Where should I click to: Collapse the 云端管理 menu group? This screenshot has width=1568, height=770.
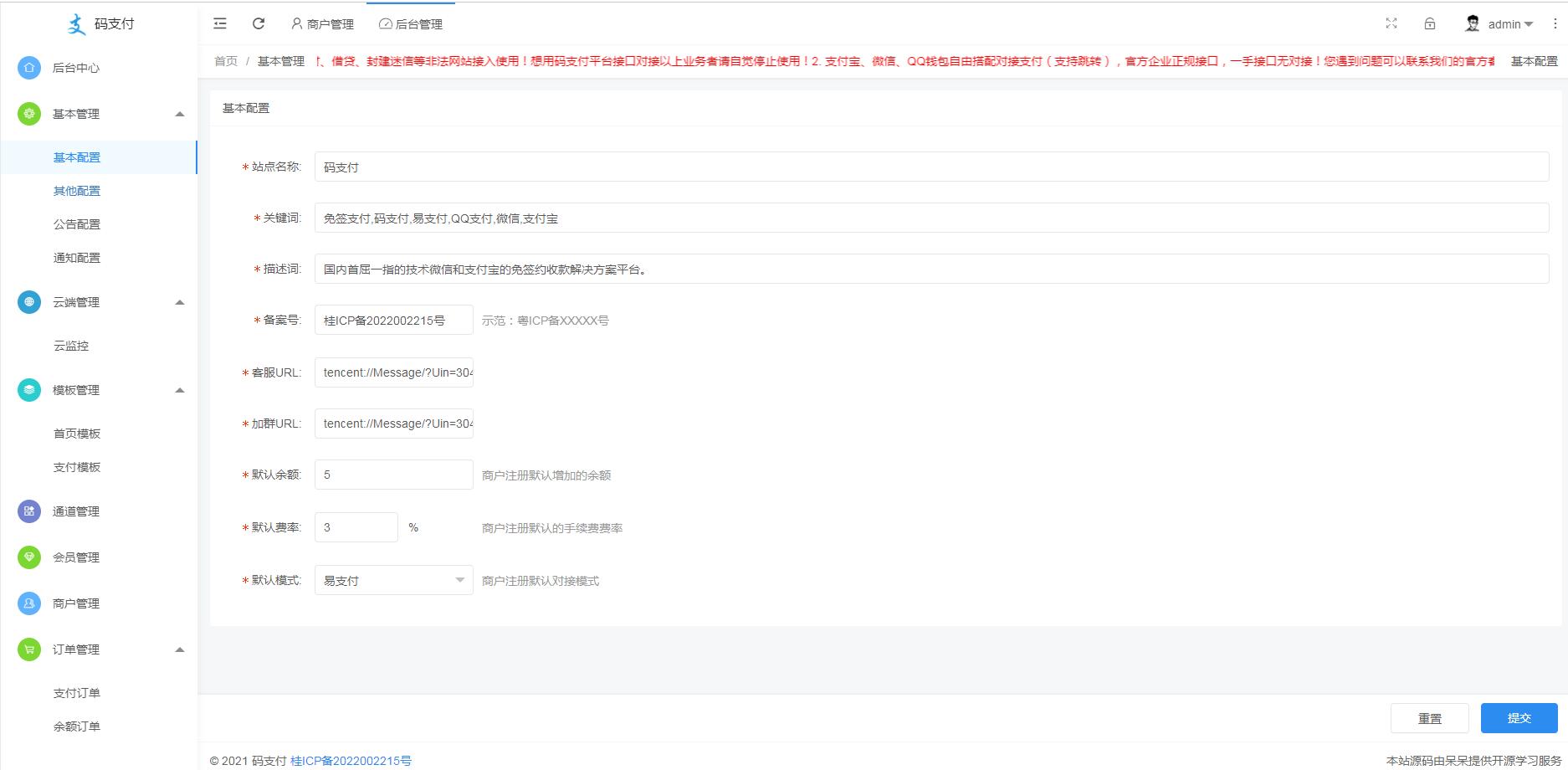[x=179, y=302]
